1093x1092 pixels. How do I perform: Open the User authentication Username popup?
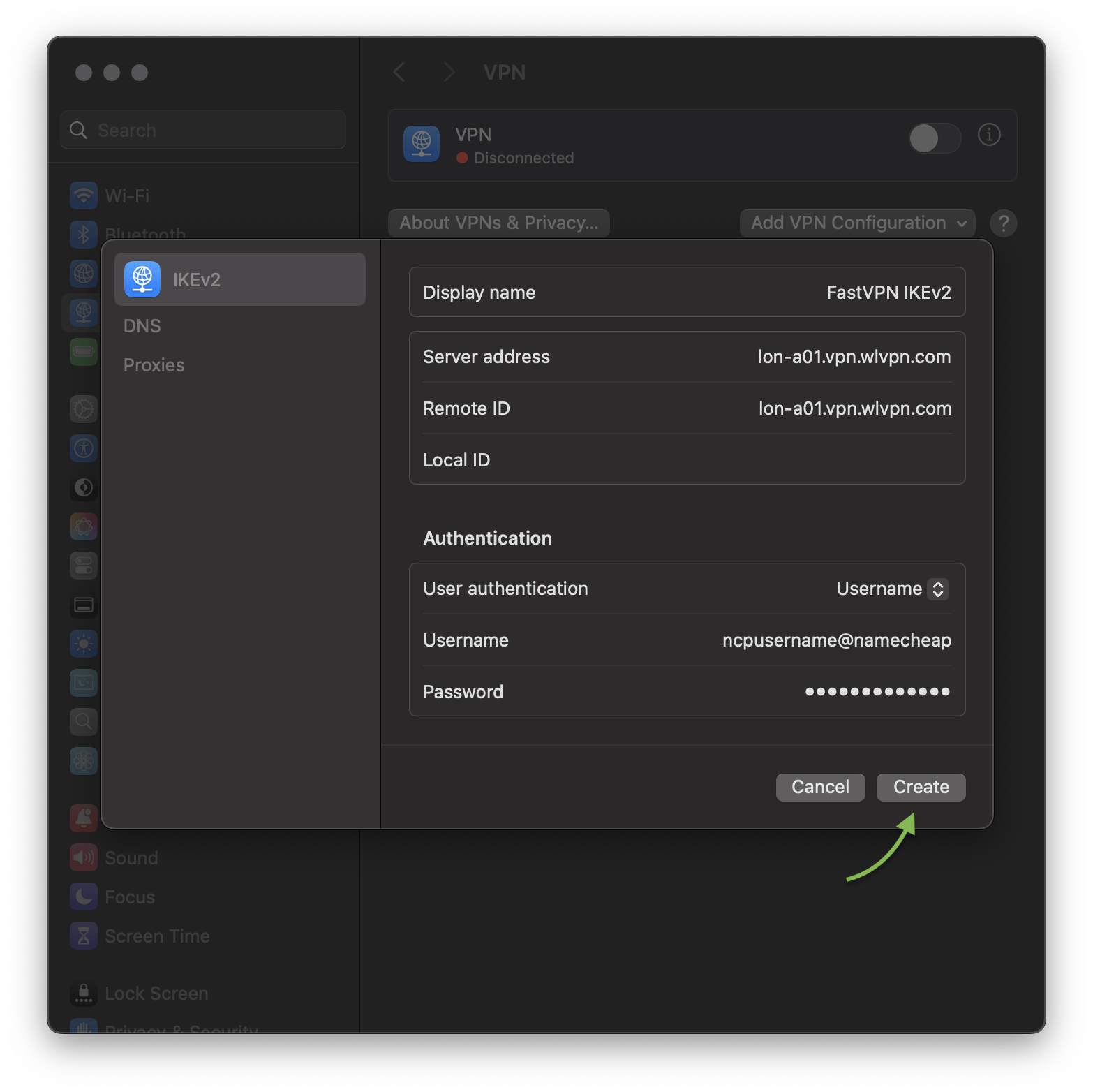892,589
